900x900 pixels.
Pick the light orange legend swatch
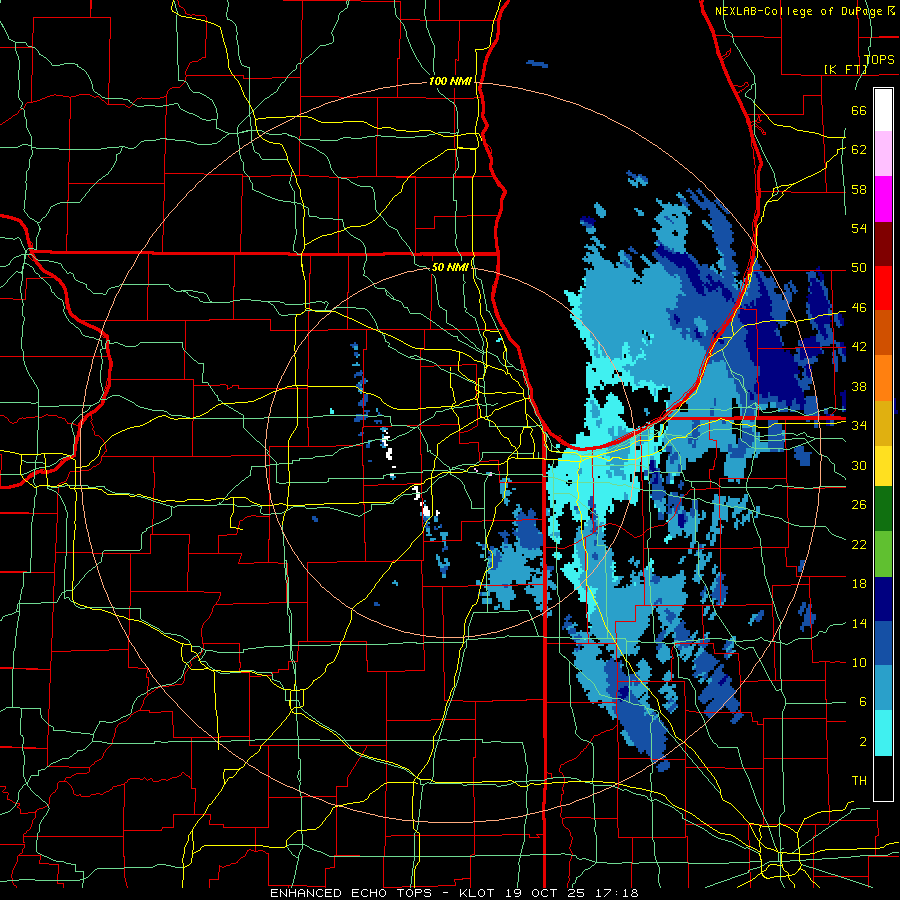[x=883, y=378]
